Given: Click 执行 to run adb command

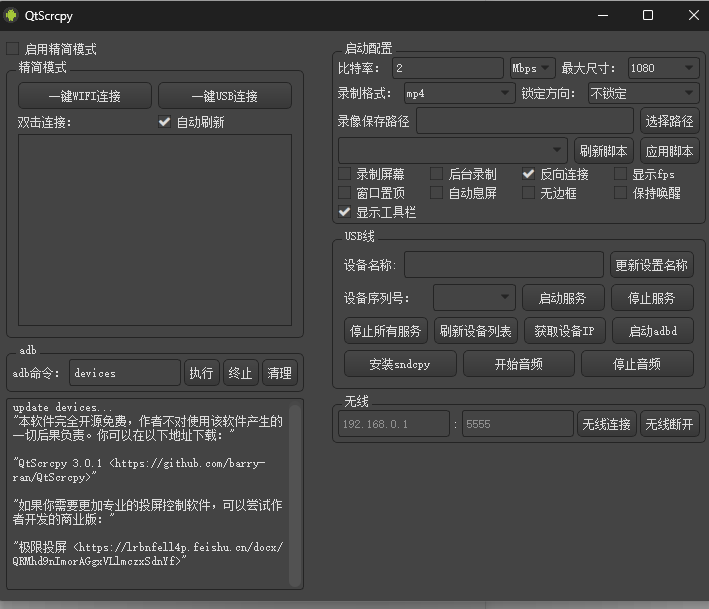Looking at the screenshot, I should click(x=202, y=373).
